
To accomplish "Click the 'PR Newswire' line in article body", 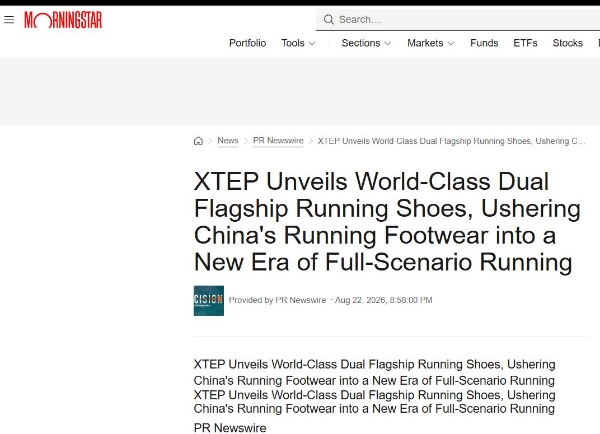I will coord(230,427).
